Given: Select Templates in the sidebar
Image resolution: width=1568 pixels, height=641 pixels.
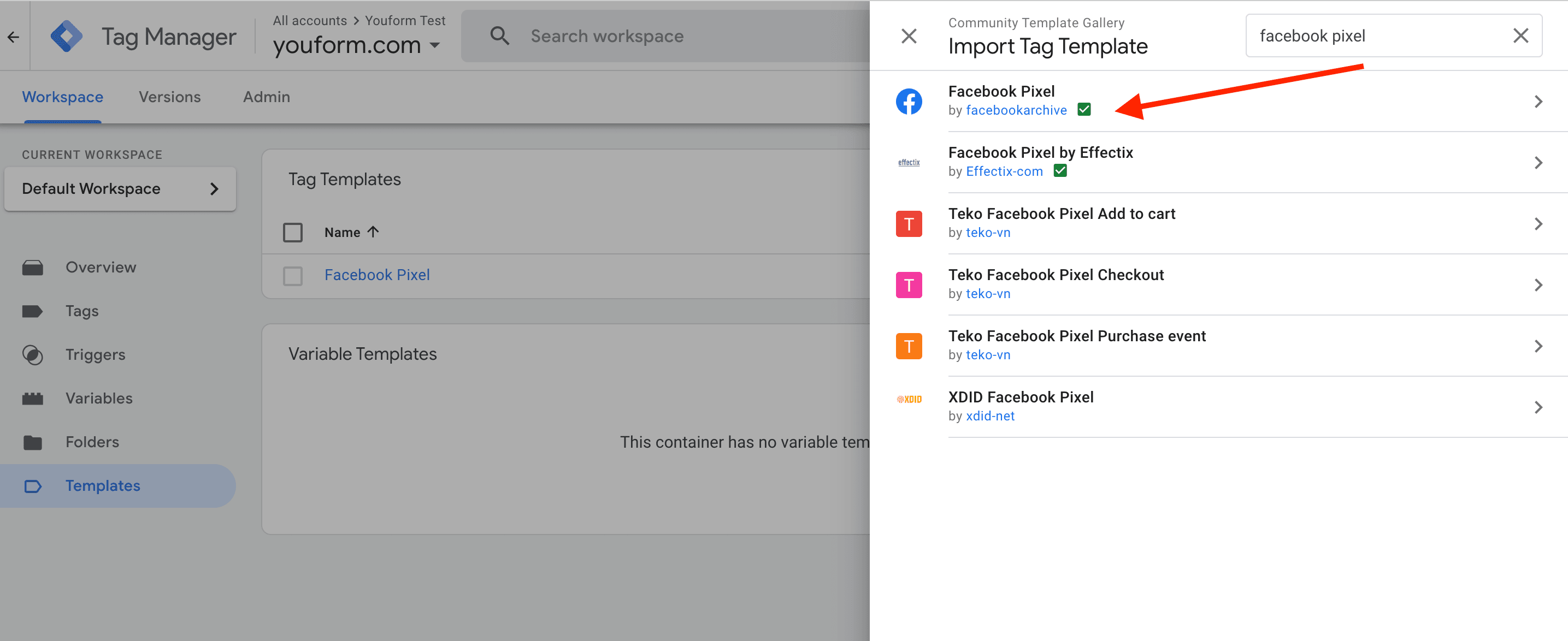Looking at the screenshot, I should (x=117, y=486).
